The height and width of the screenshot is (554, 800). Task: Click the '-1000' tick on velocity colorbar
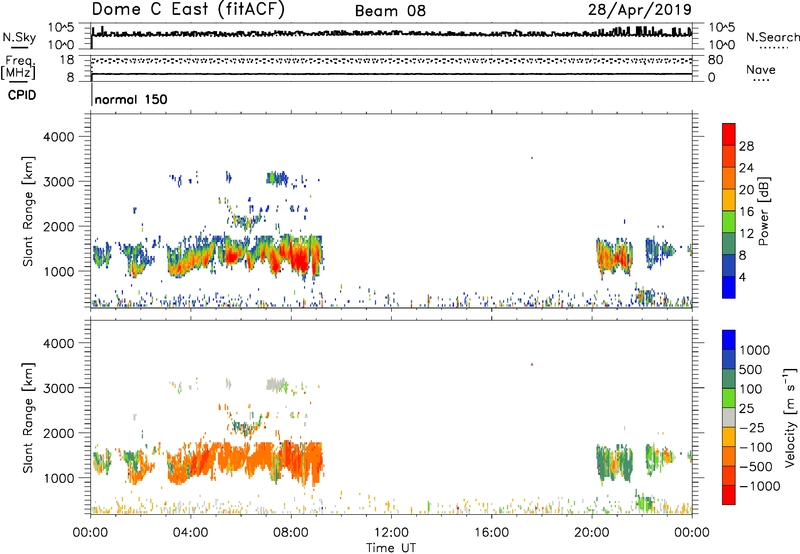click(x=759, y=486)
